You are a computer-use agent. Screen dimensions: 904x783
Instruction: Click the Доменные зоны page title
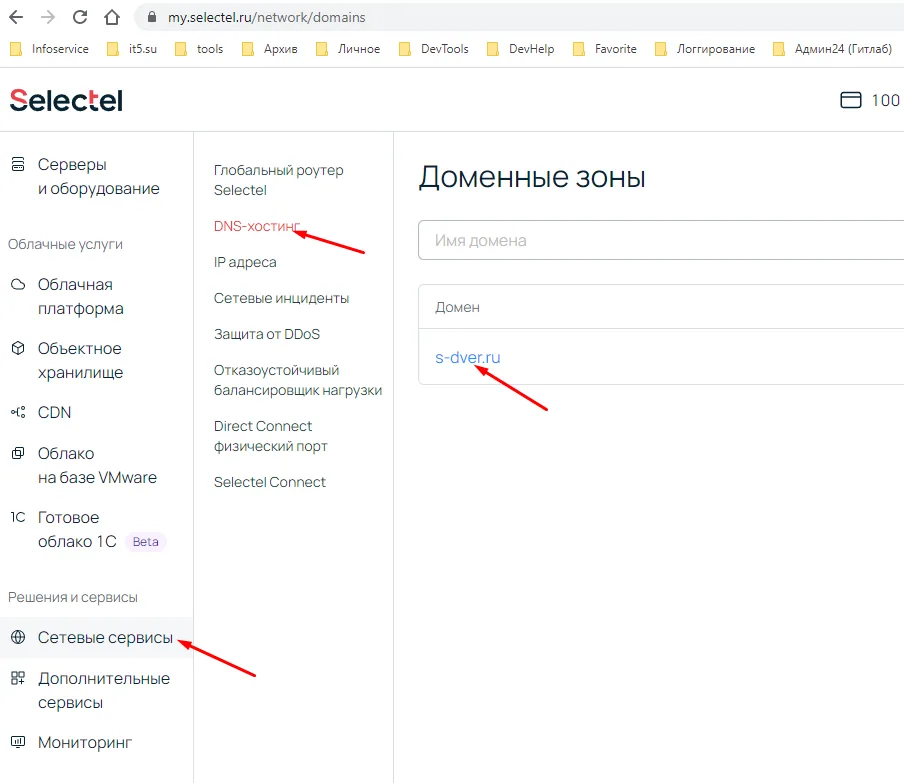coord(532,177)
